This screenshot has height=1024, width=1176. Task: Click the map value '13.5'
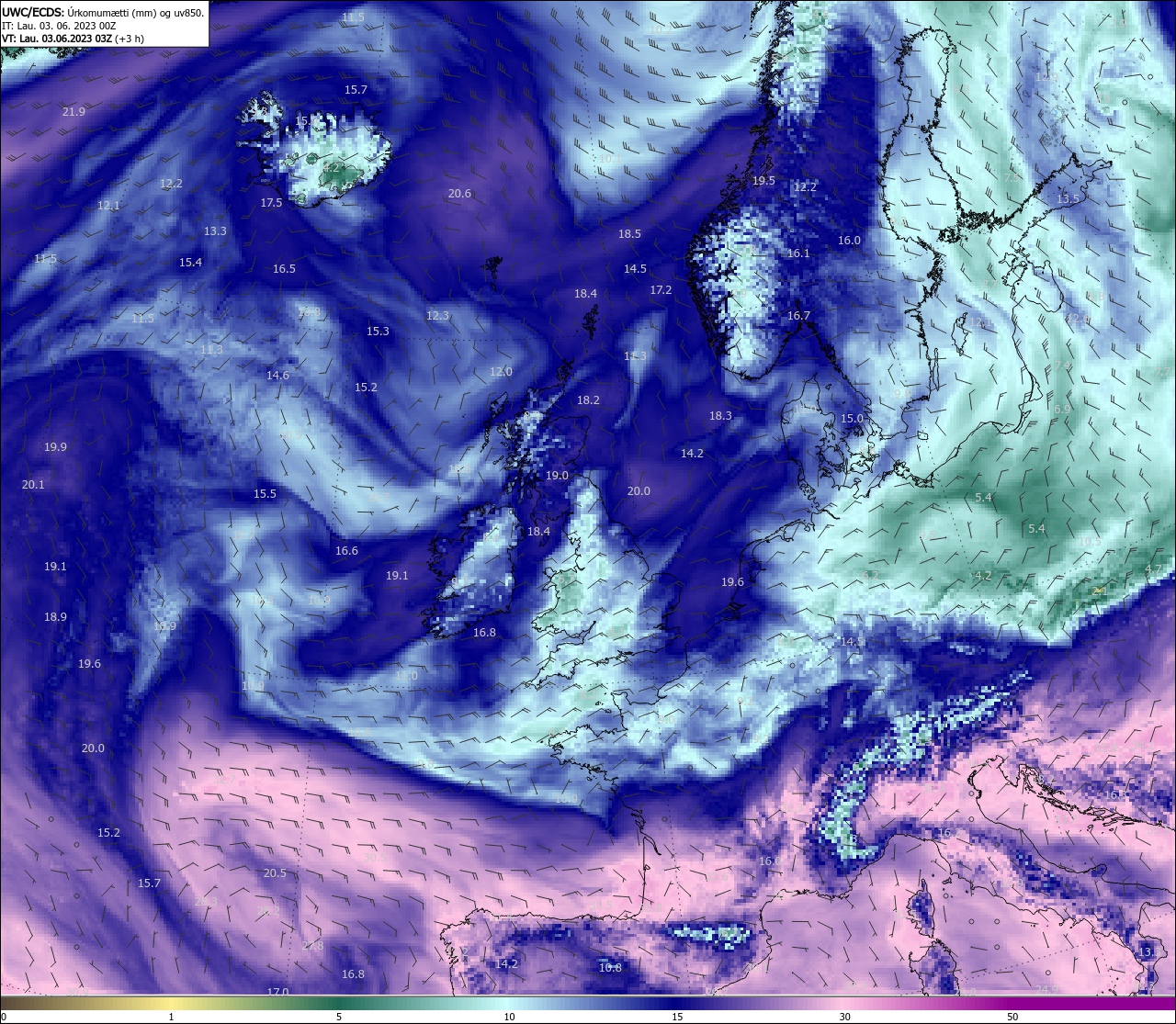(x=1068, y=198)
